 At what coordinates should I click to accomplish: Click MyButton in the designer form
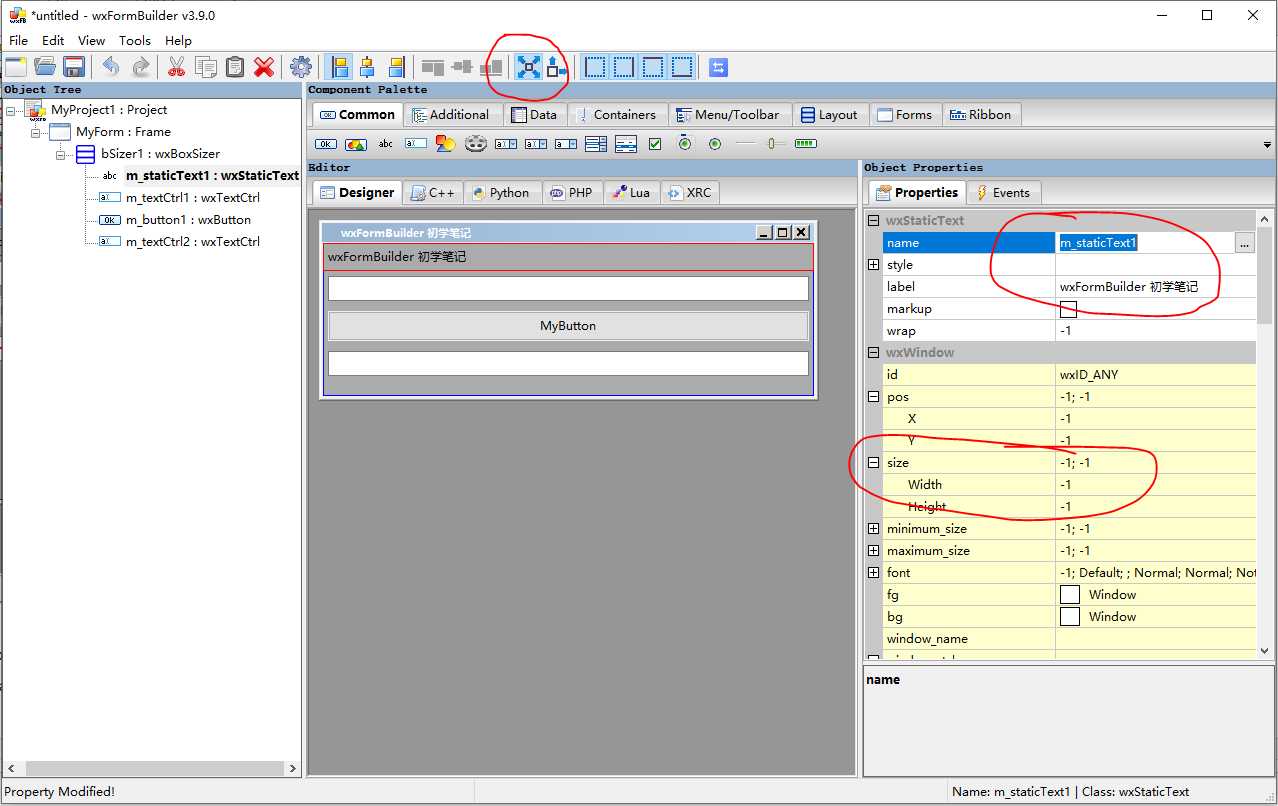(x=568, y=326)
